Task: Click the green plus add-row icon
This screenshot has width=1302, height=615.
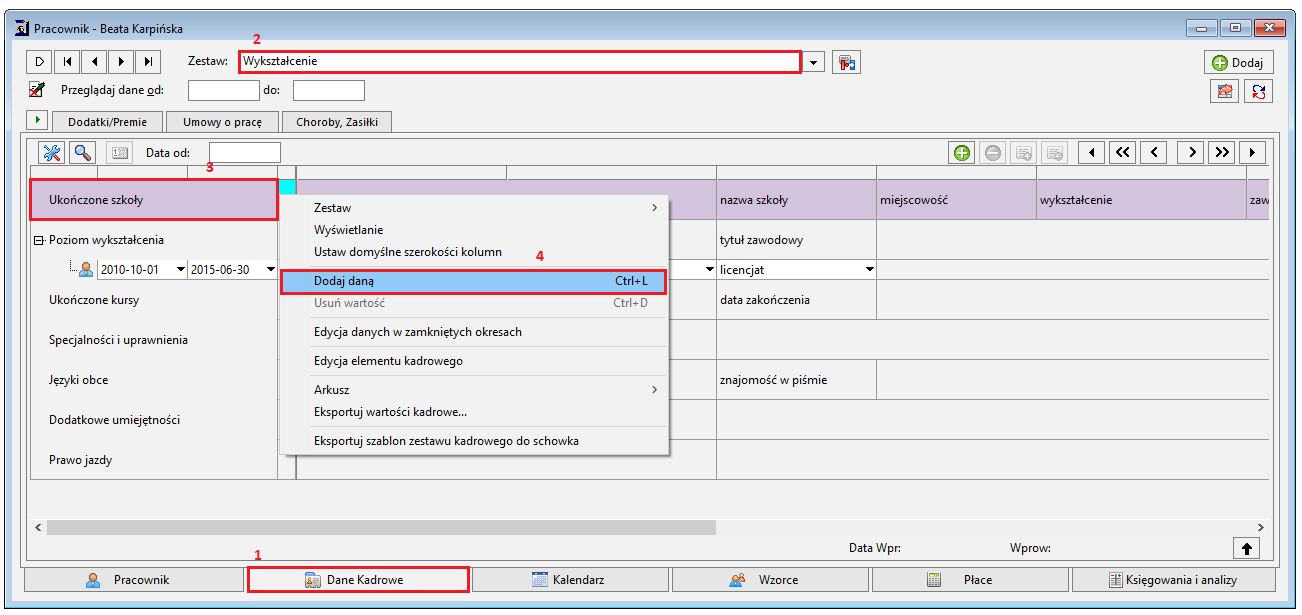Action: coord(962,153)
